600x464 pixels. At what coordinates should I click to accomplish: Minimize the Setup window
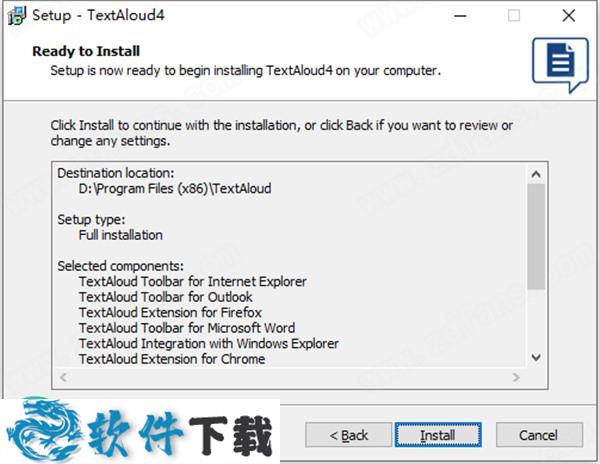point(460,16)
